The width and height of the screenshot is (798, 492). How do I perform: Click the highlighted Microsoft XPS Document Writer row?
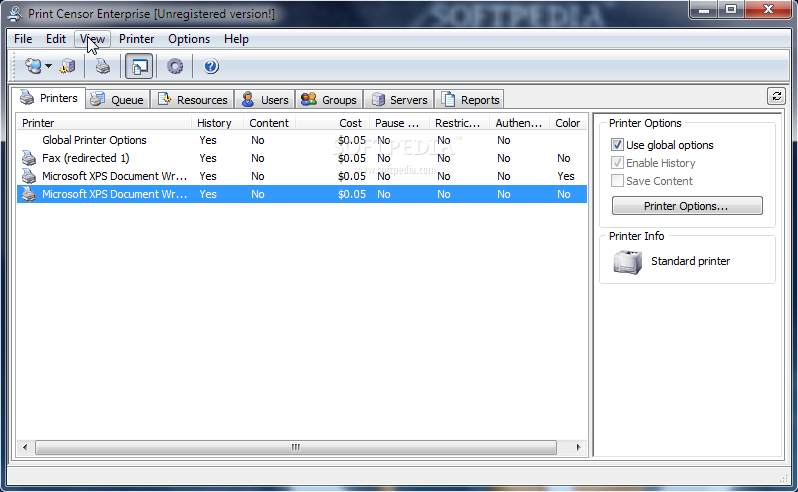coord(302,194)
